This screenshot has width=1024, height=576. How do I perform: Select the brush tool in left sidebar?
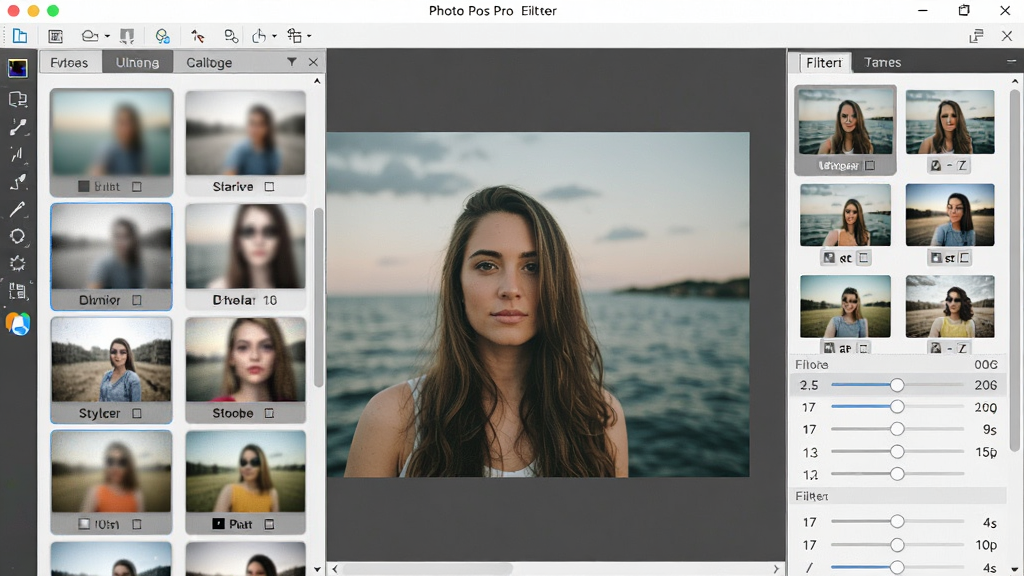pos(18,209)
